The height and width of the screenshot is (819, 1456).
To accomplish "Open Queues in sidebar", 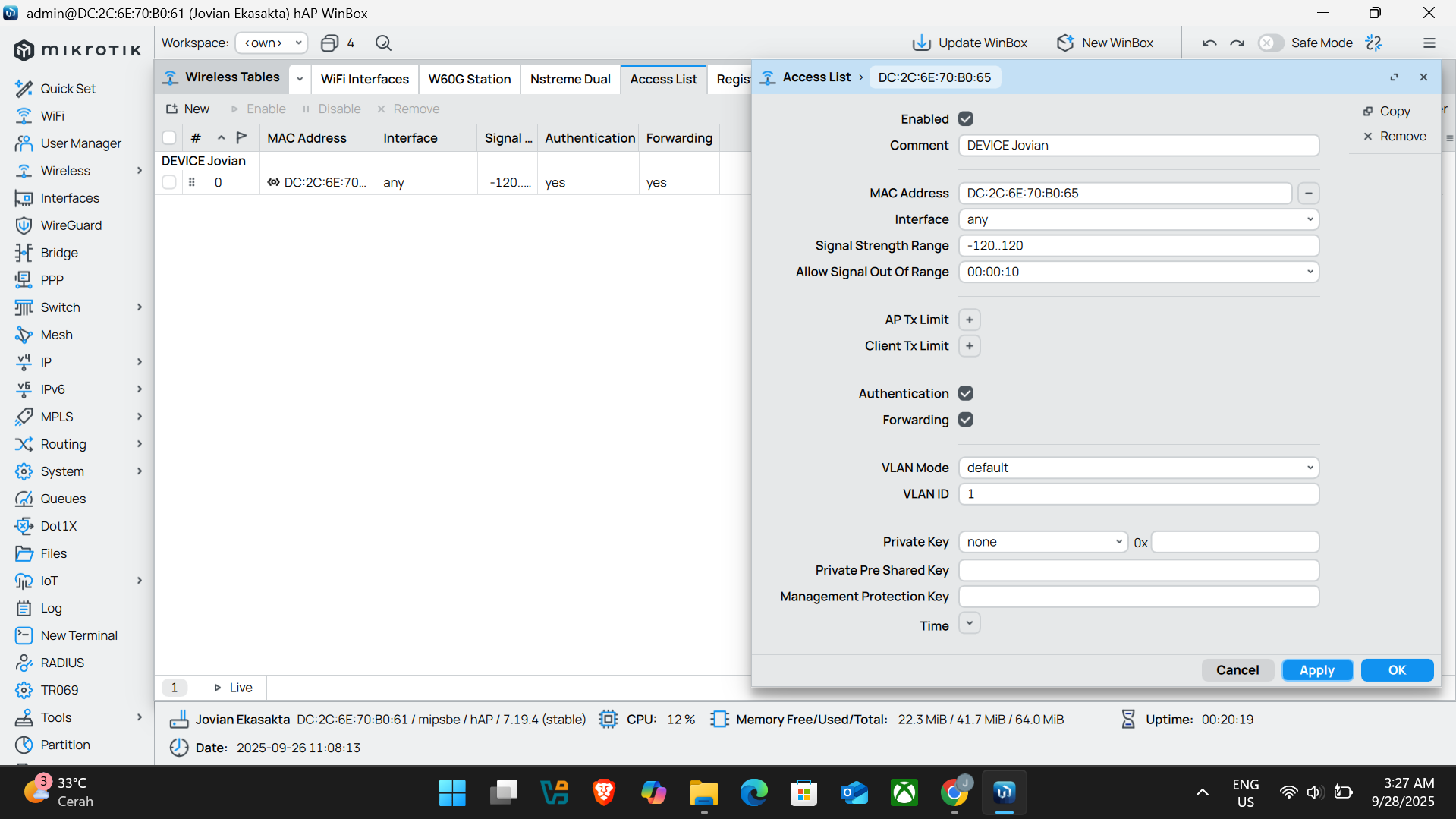I will click(63, 499).
